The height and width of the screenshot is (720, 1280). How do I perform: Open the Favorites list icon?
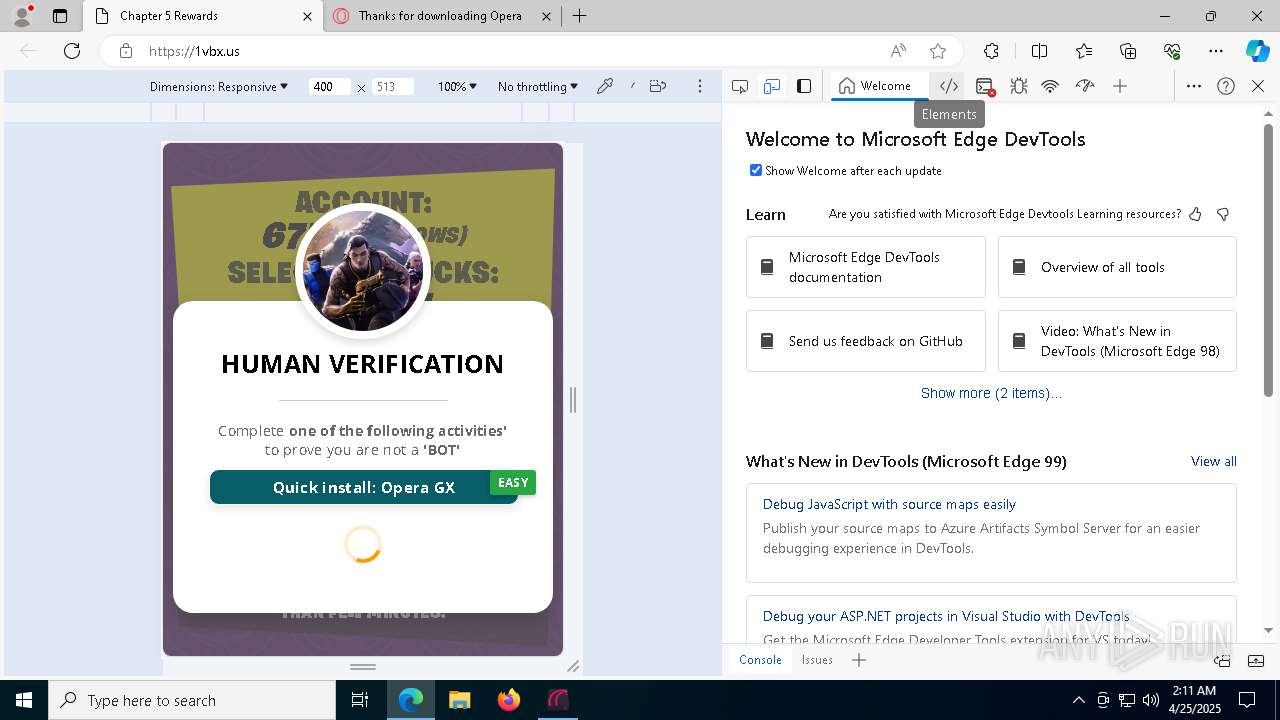pos(1084,51)
